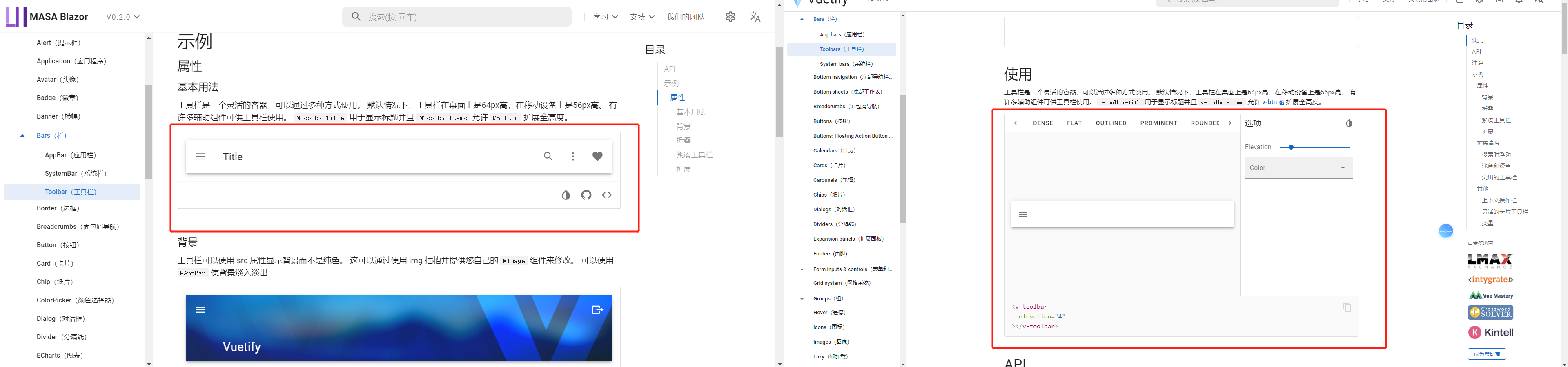Screen dimensions: 1568x367
Task: Open the 学习 dropdown menu
Action: [606, 17]
